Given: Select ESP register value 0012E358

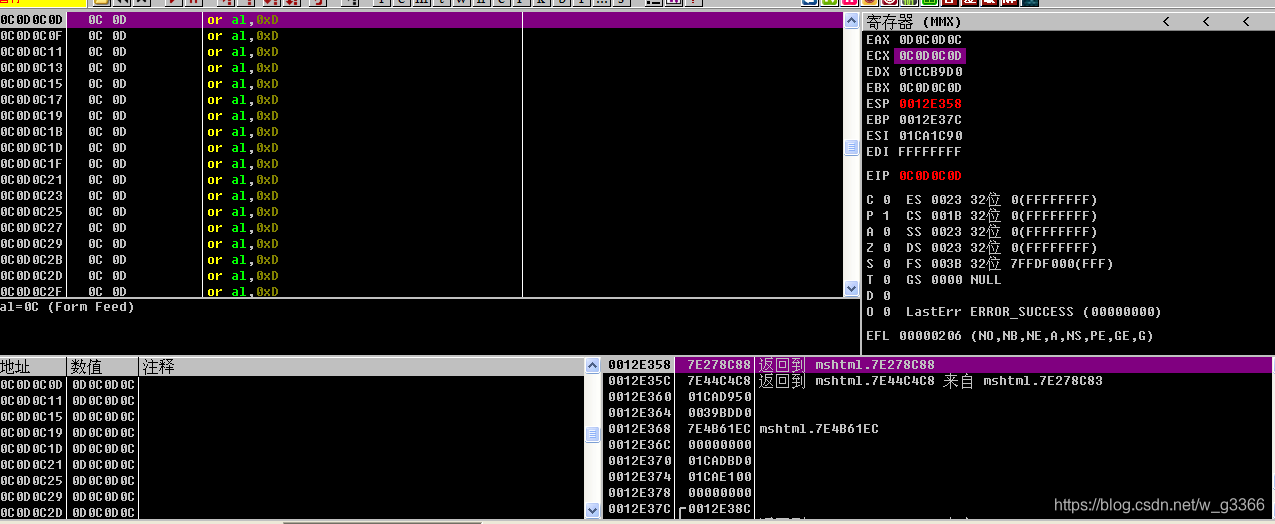Looking at the screenshot, I should point(930,104).
